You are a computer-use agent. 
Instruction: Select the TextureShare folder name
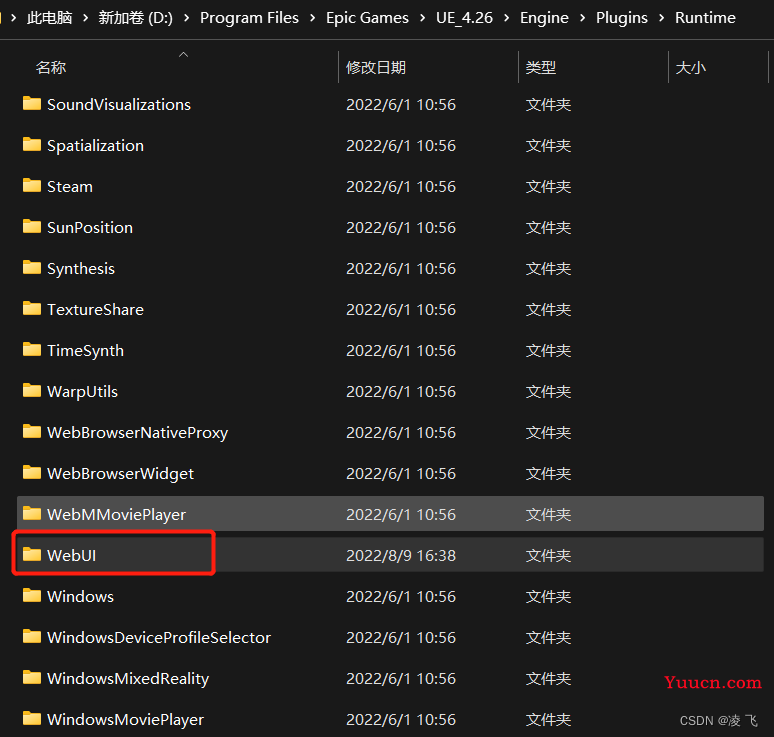pyautogui.click(x=95, y=310)
